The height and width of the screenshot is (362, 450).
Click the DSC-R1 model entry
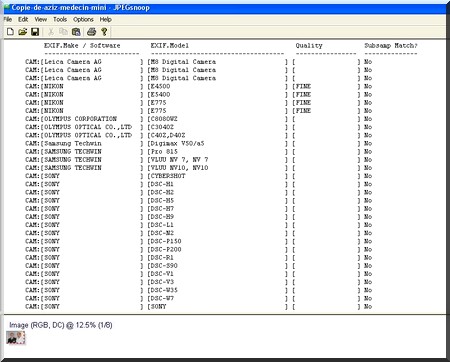[x=162, y=258]
